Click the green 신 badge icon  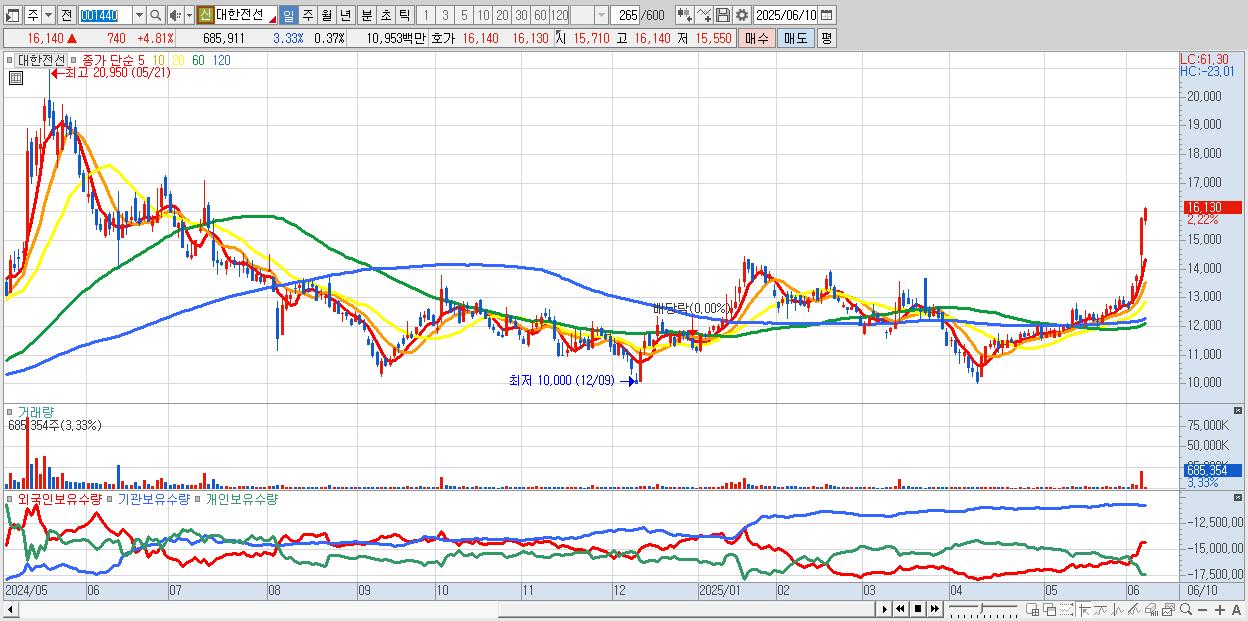pos(204,15)
